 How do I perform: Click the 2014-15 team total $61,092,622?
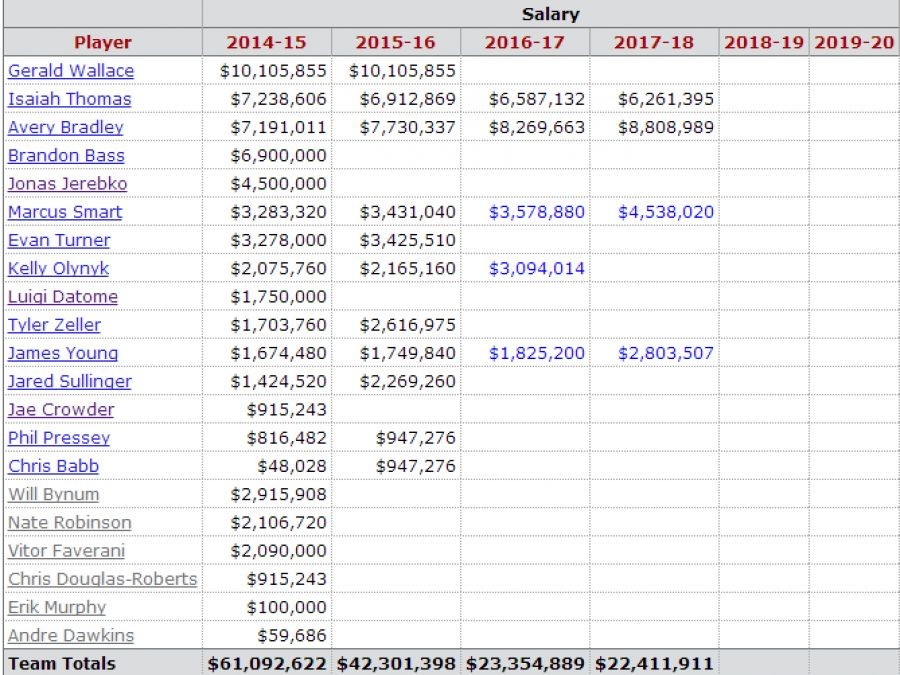coord(267,663)
